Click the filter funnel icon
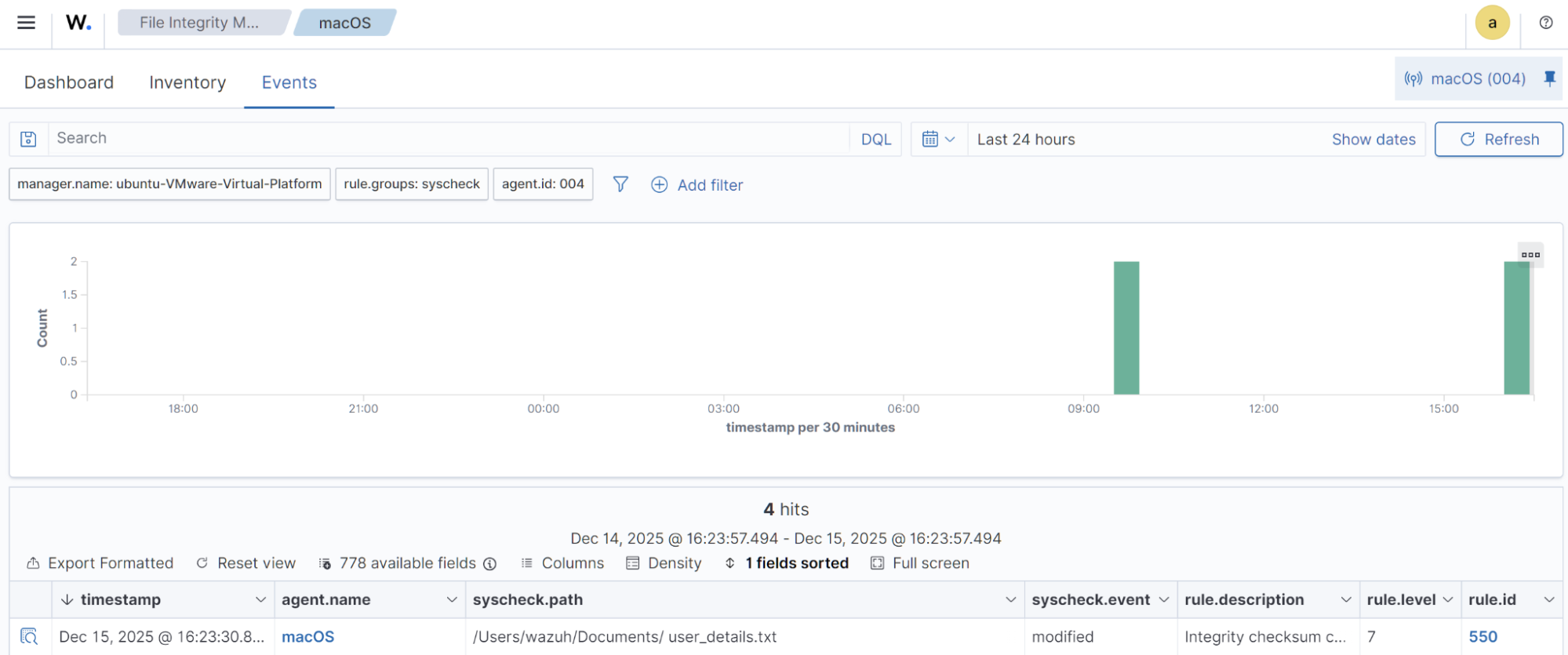Screen dimensions: 1568x655 [620, 184]
